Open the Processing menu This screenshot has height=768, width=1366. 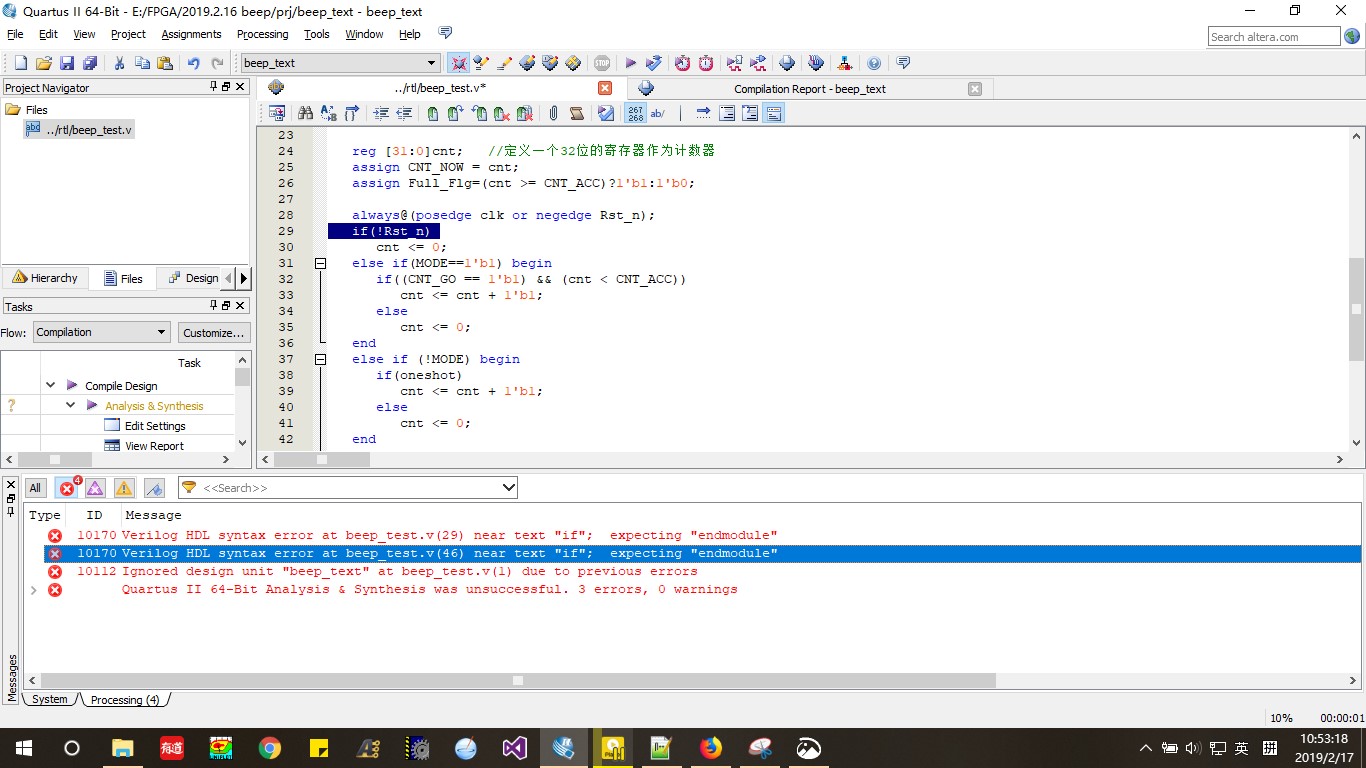tap(262, 34)
